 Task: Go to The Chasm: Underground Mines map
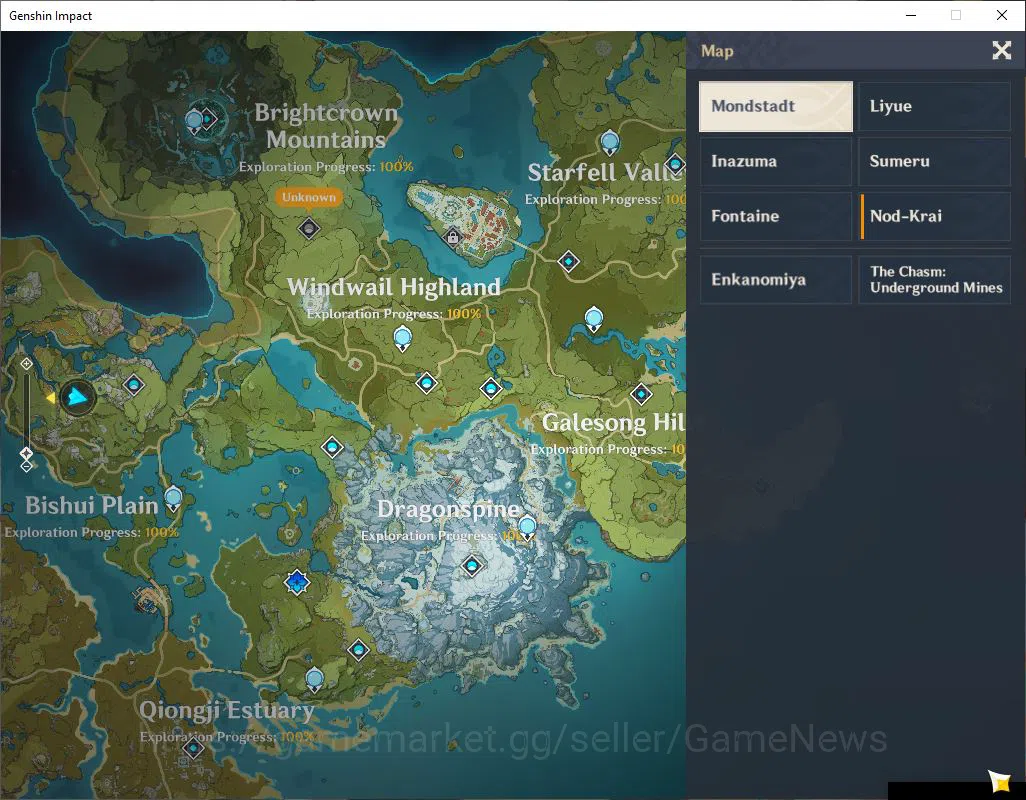click(x=934, y=280)
